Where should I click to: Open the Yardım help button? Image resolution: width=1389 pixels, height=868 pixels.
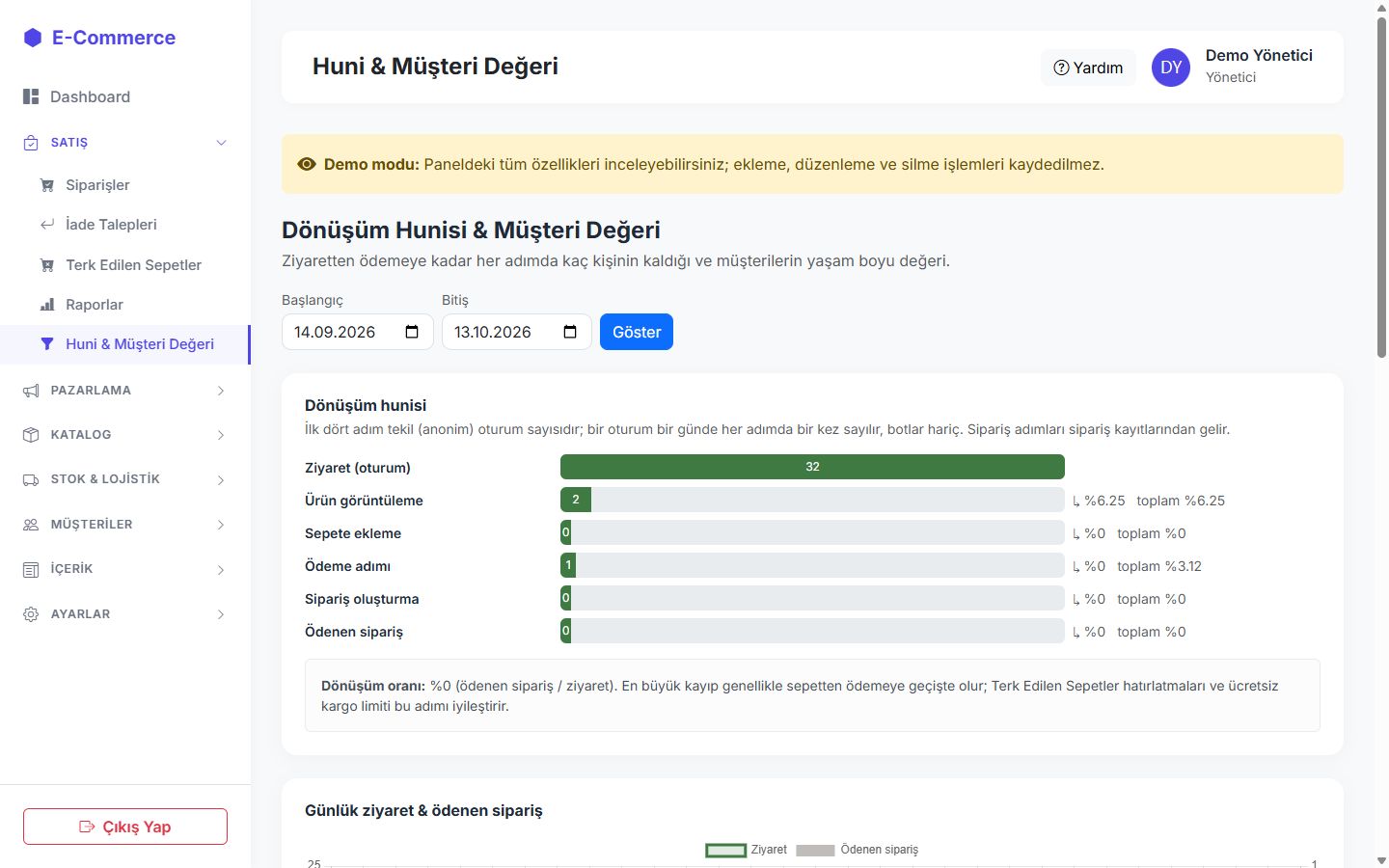pyautogui.click(x=1088, y=68)
